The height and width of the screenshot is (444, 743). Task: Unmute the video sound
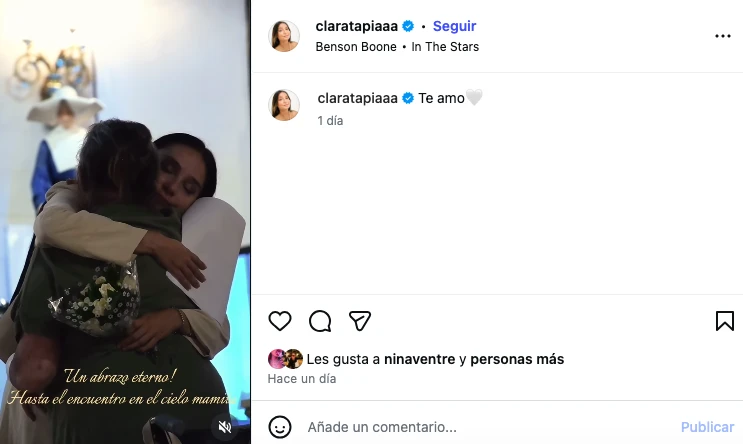pos(225,427)
